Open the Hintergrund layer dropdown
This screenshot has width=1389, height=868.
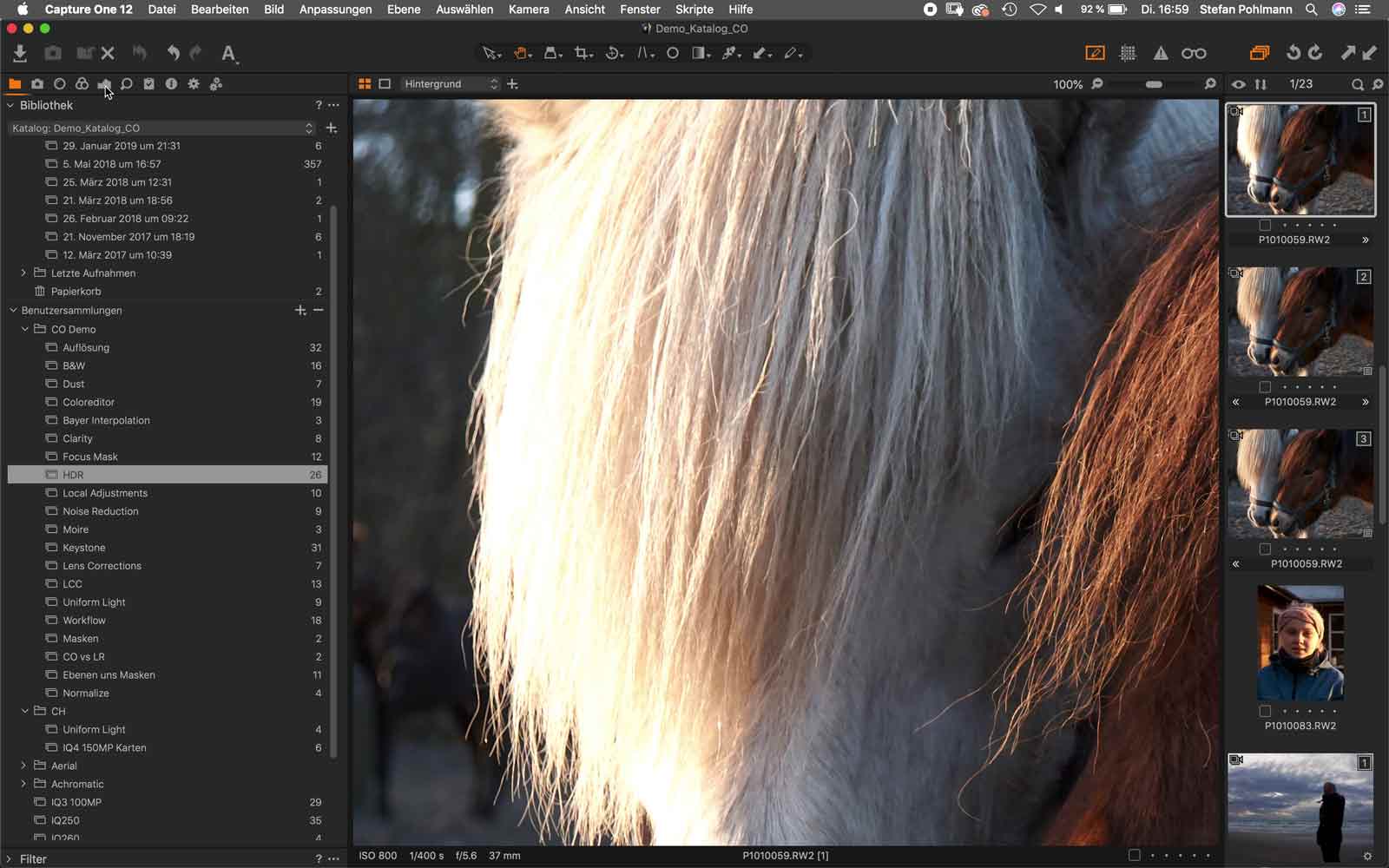[447, 83]
